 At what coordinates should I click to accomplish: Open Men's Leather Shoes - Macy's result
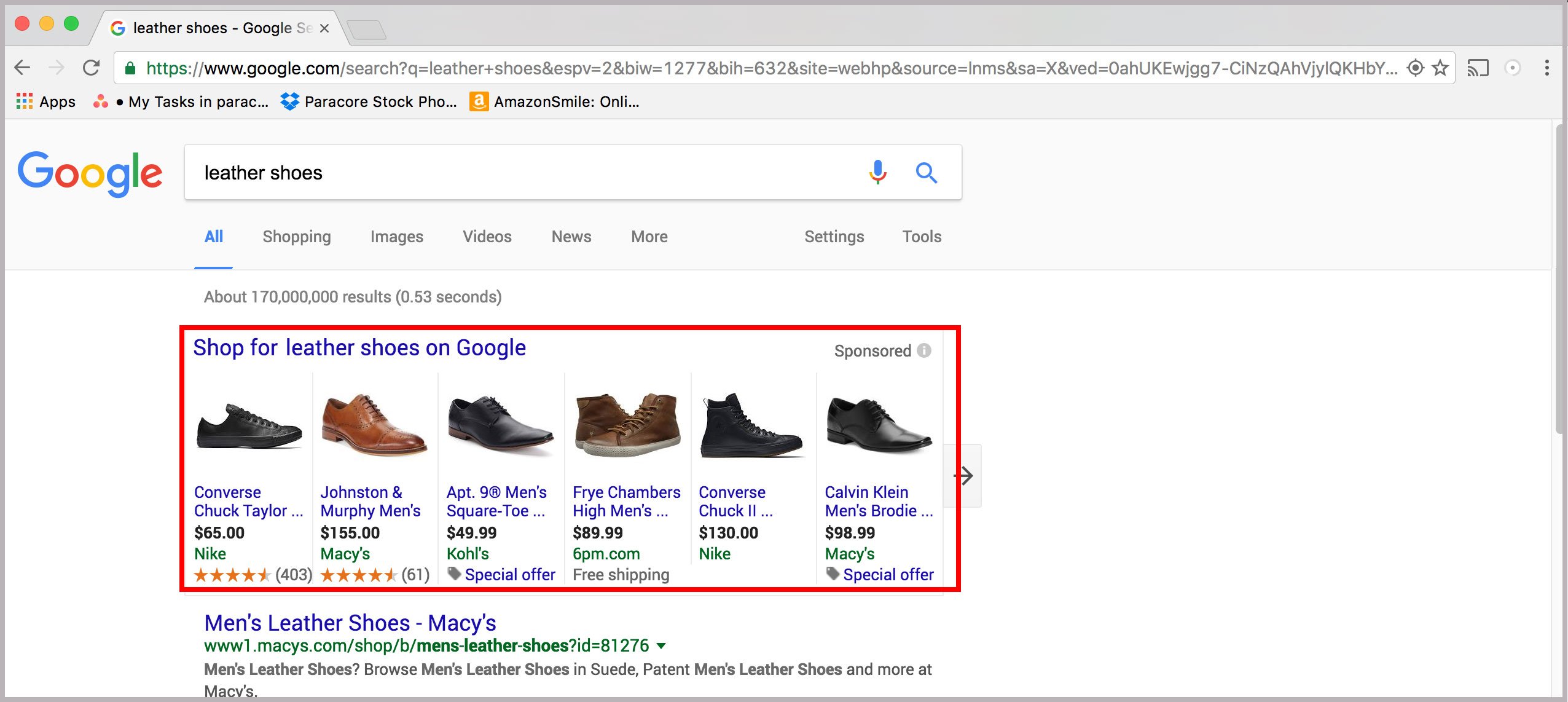350,623
